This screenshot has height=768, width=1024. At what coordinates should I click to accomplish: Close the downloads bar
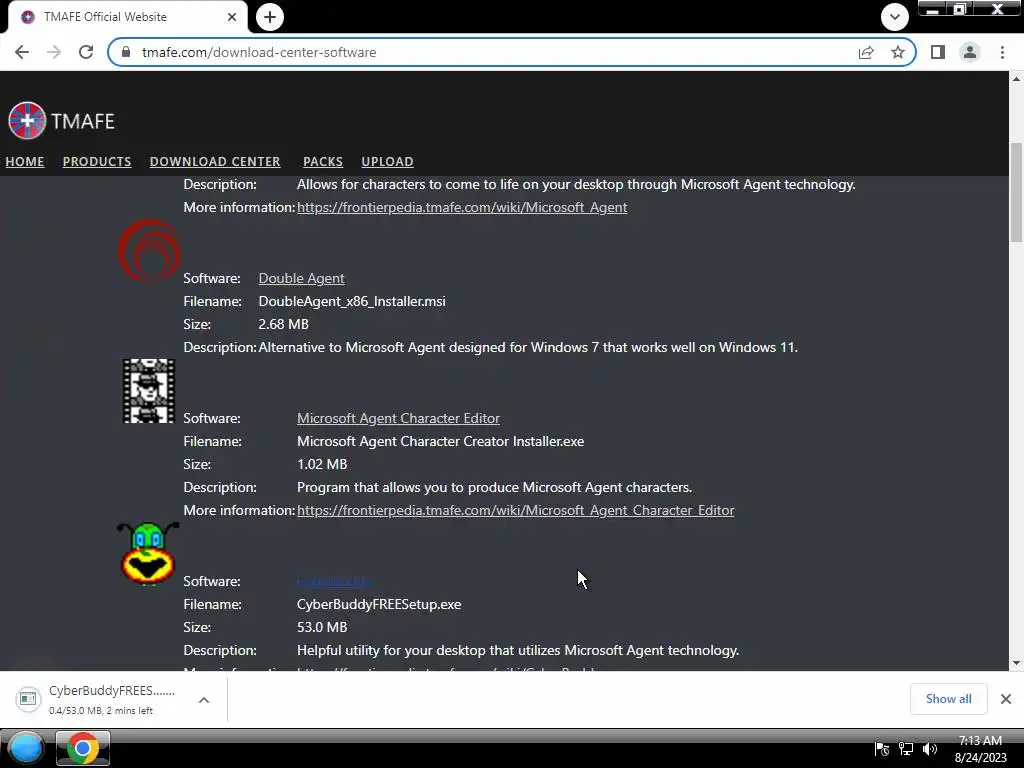[x=1006, y=699]
